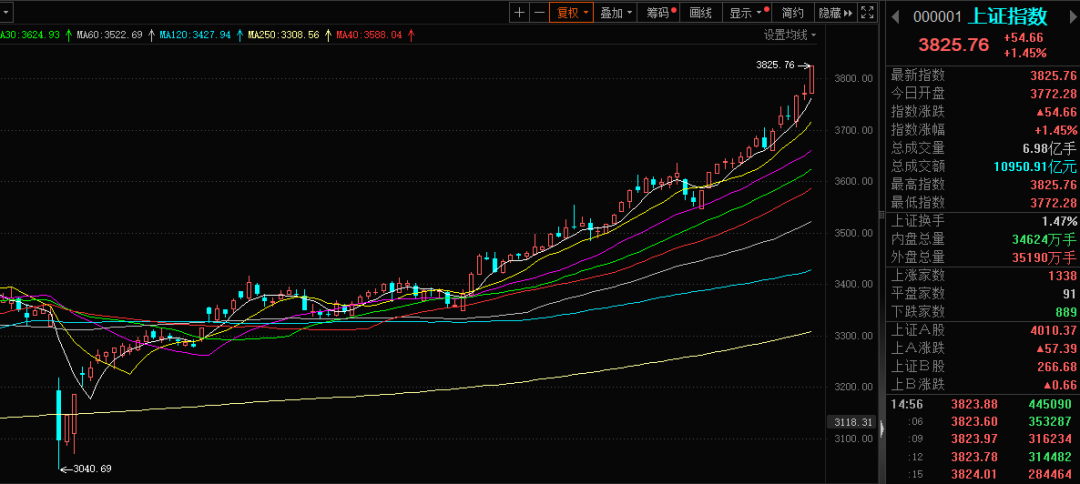
Task: Click the panel splitter handle beside tick list
Action: (882, 430)
